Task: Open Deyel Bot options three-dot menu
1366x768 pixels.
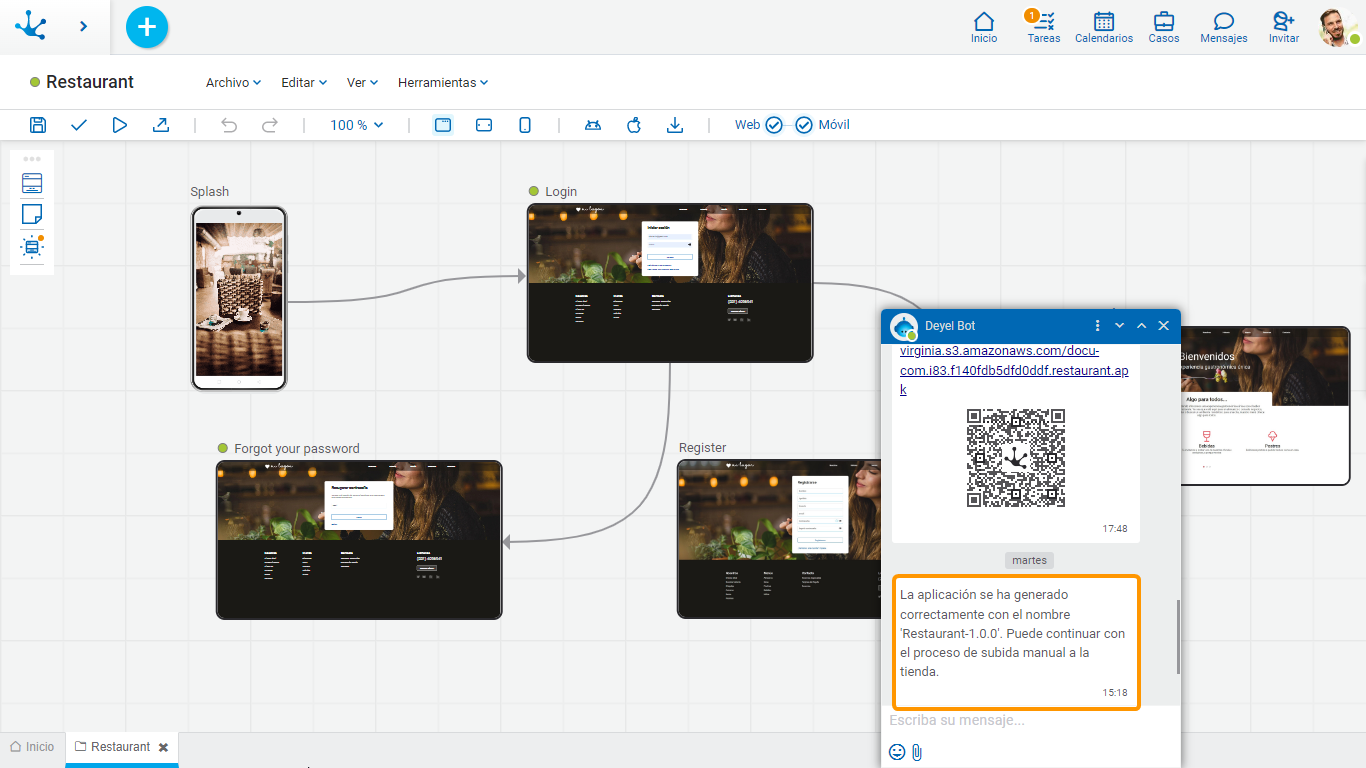Action: pyautogui.click(x=1097, y=326)
